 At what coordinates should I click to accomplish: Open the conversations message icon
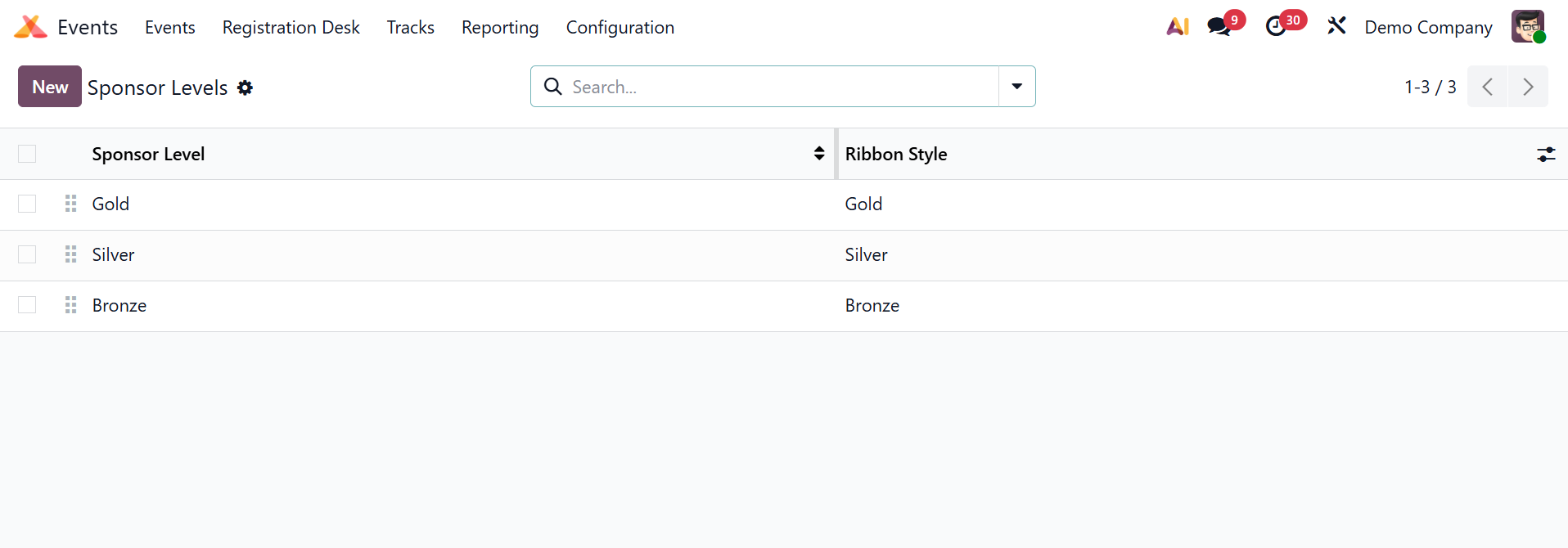click(1219, 27)
